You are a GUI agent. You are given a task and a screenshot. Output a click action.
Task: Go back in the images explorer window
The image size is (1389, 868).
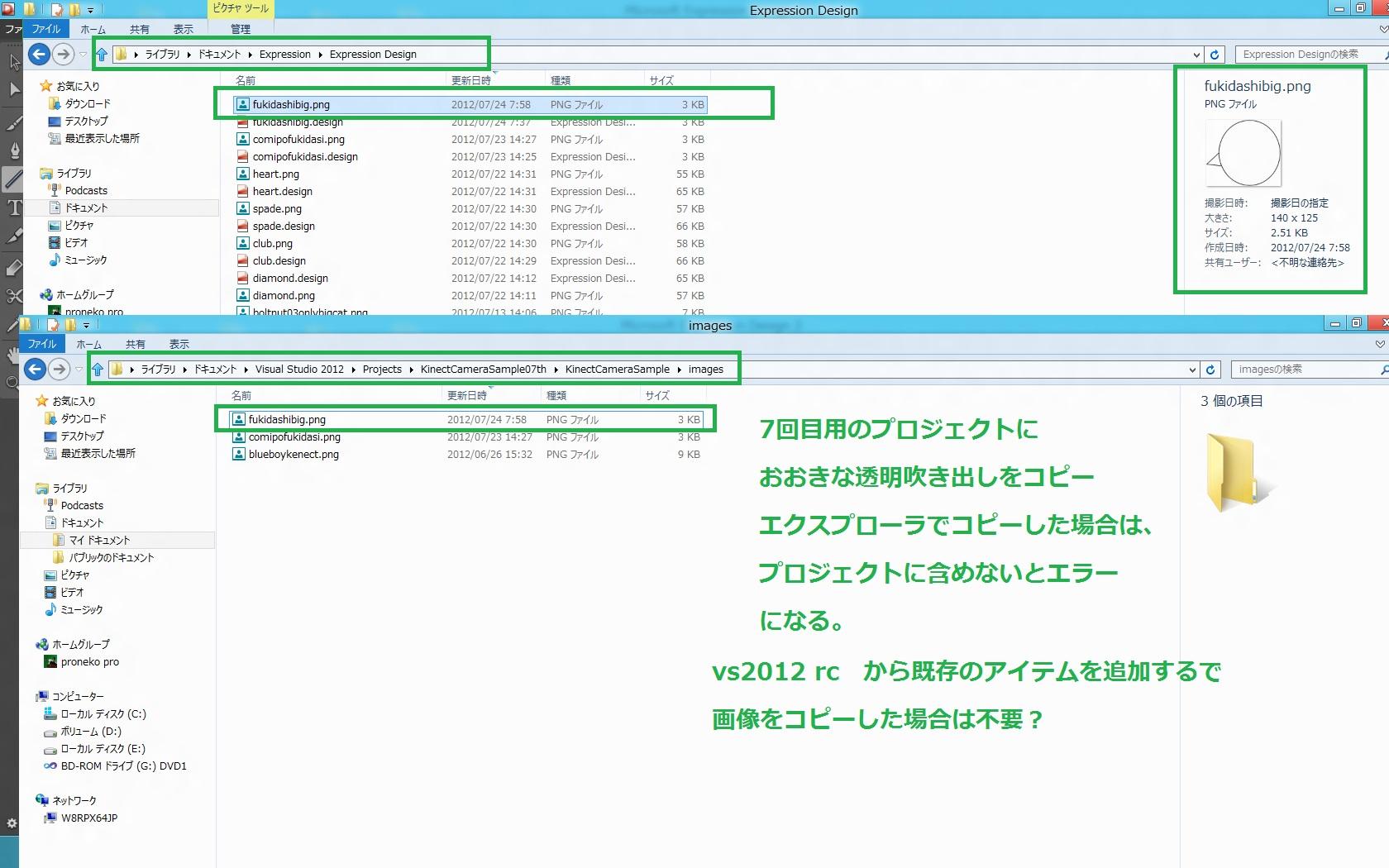pos(35,370)
